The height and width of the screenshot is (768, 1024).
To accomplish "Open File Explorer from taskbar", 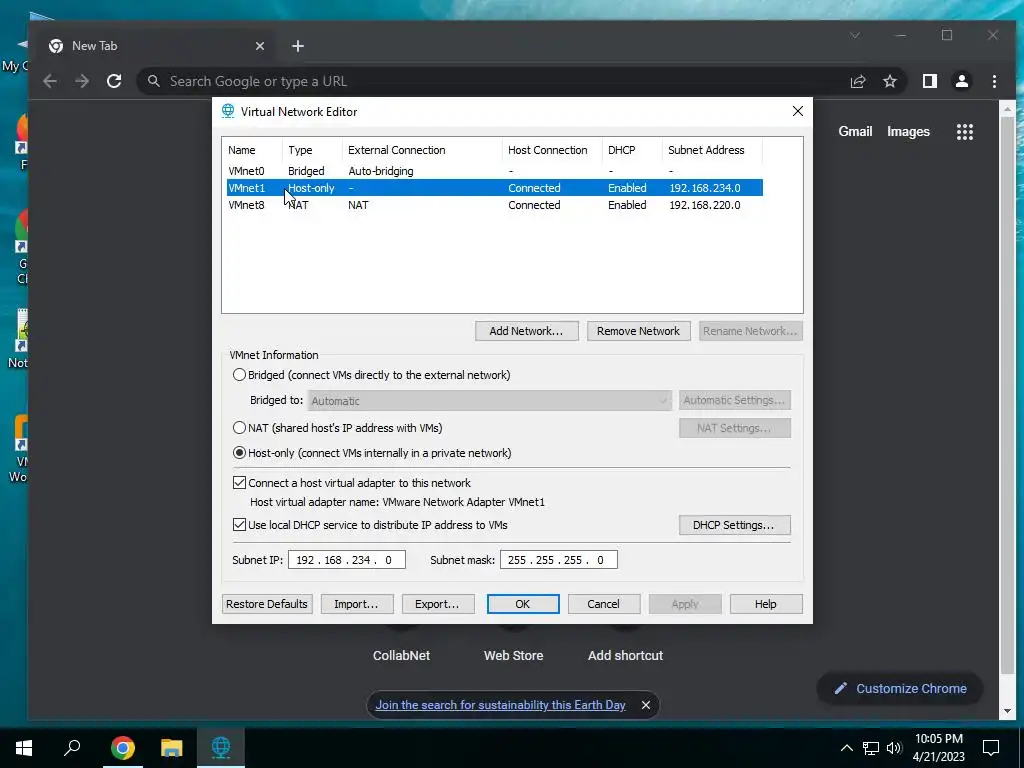I will [x=172, y=747].
